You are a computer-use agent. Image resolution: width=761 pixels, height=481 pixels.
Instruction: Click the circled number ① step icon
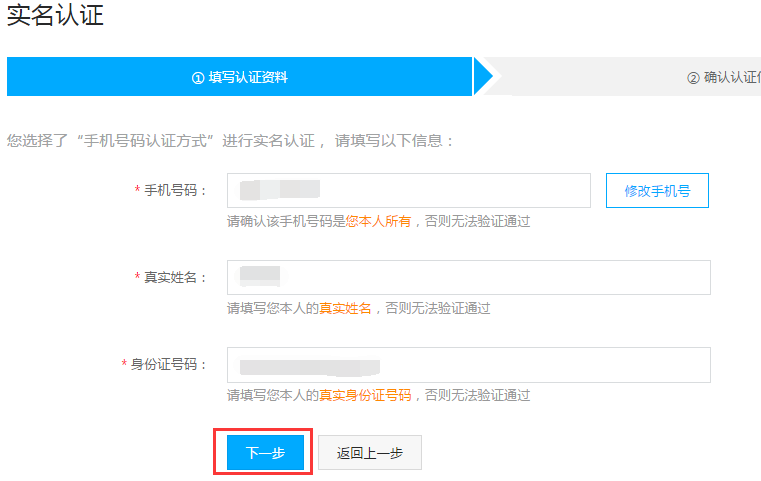(x=198, y=78)
